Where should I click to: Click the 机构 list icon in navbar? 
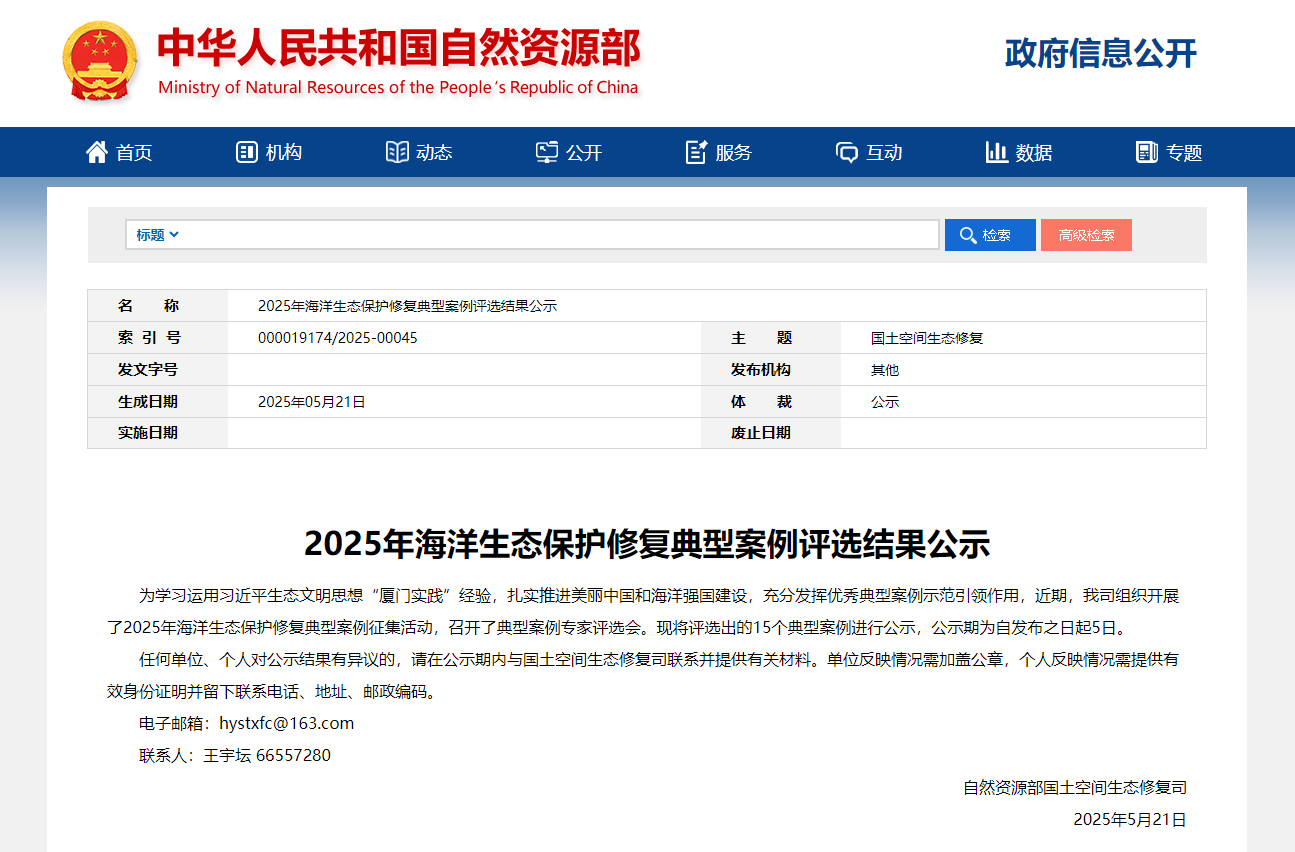(x=246, y=152)
